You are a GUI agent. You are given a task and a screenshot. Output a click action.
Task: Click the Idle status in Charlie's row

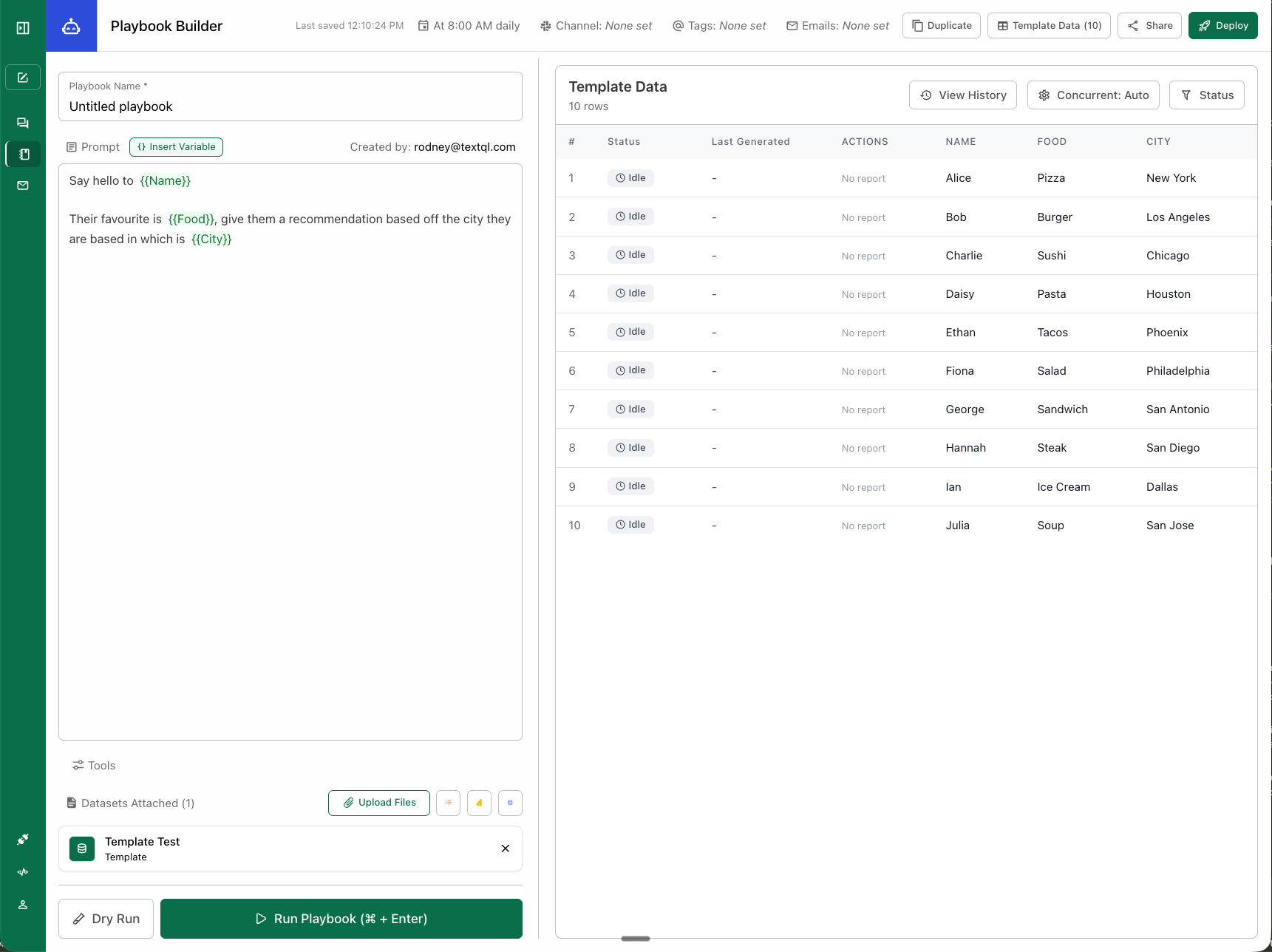click(630, 255)
